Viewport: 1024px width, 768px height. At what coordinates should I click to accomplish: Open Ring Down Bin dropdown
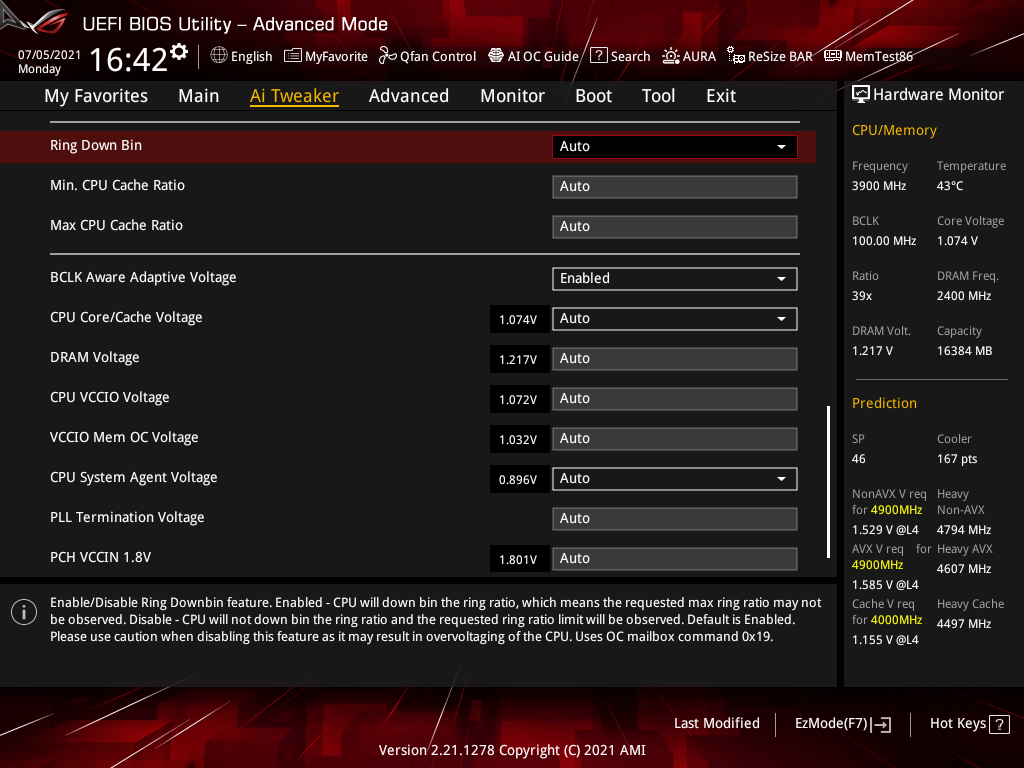click(675, 147)
